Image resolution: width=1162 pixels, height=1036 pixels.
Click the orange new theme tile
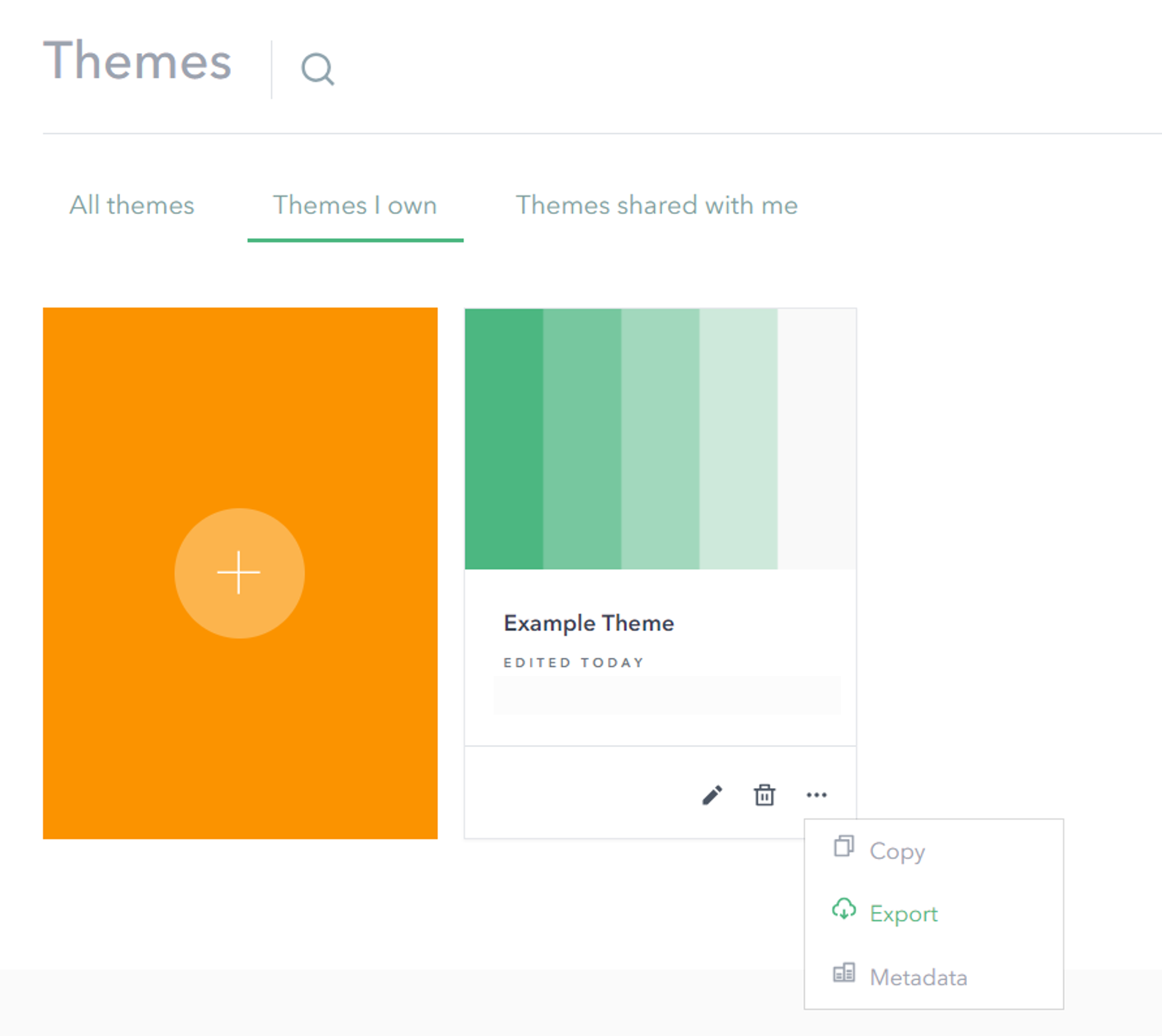pyautogui.click(x=239, y=398)
